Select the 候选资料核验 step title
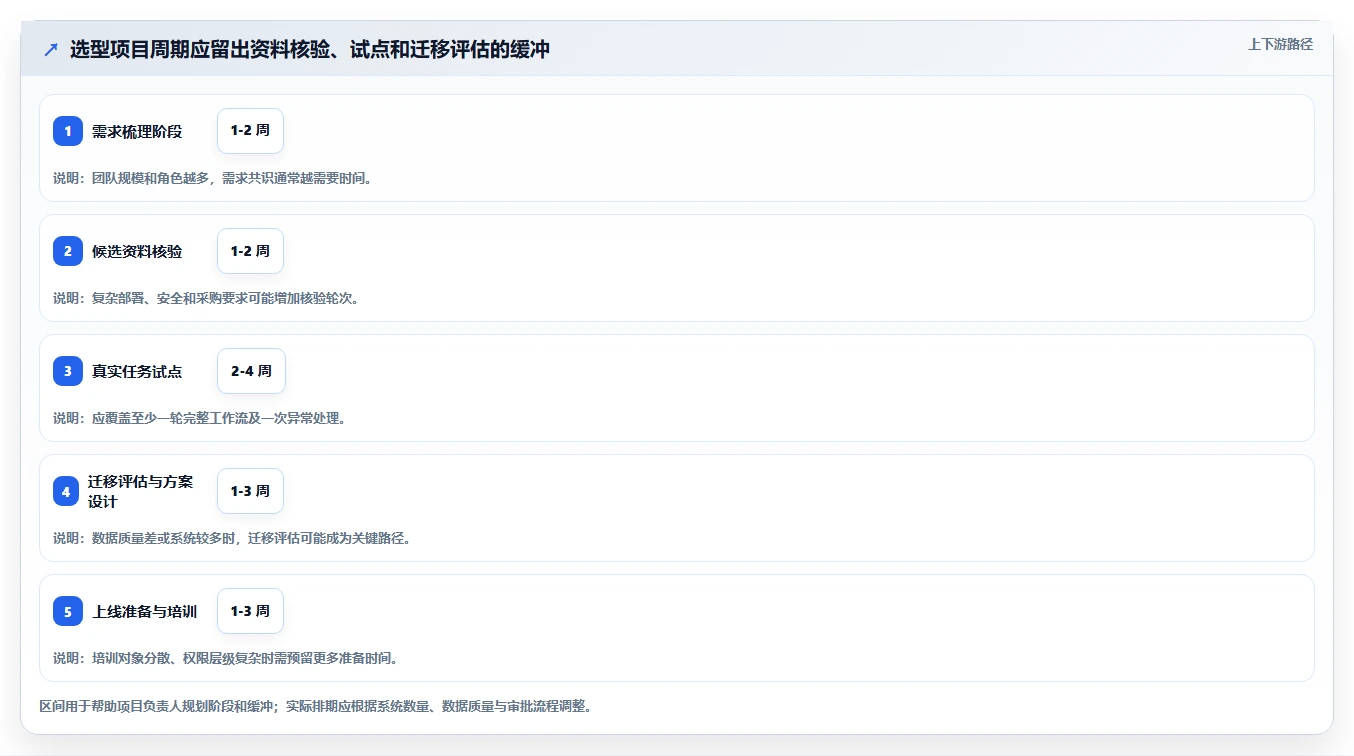Screen dimensions: 1354x756 137,251
